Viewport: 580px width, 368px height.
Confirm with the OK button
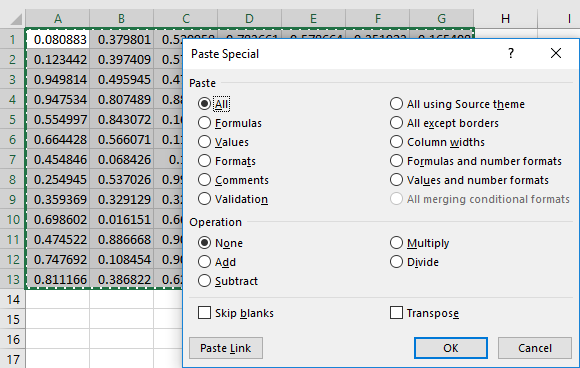(451, 348)
